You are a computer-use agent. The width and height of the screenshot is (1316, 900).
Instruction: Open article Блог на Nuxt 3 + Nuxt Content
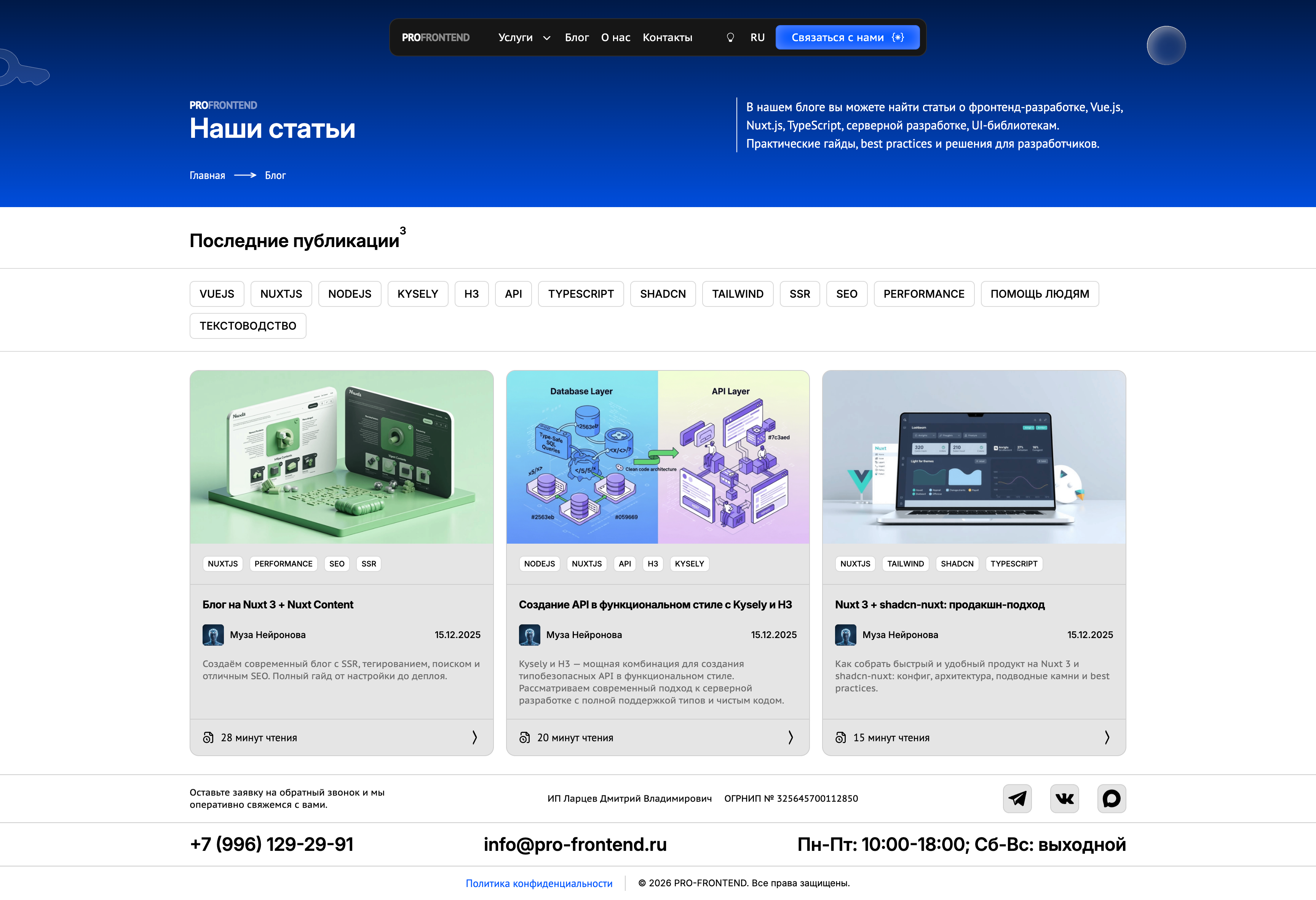[x=278, y=605]
